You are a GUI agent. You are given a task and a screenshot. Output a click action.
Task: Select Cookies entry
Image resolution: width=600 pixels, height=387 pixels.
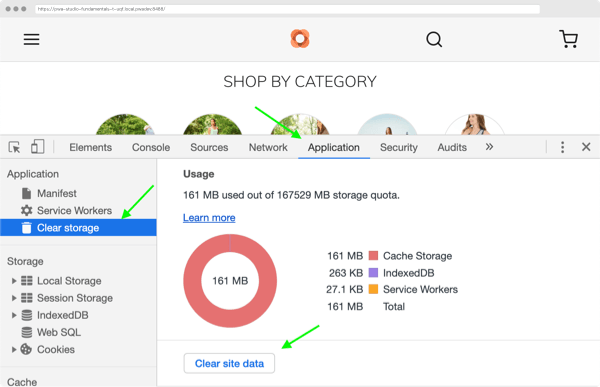pyautogui.click(x=56, y=349)
